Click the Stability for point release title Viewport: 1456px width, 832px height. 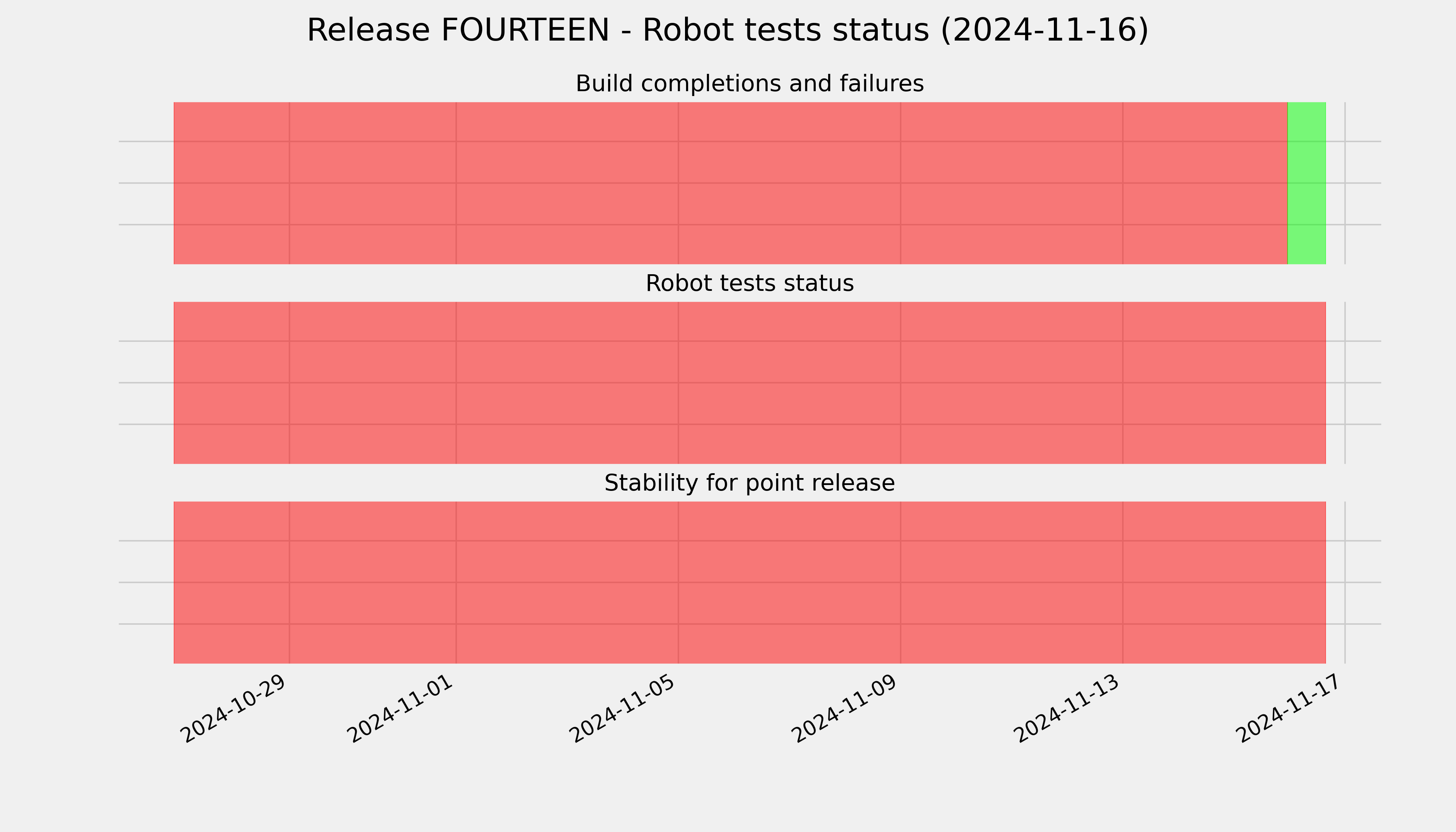pyautogui.click(x=749, y=484)
